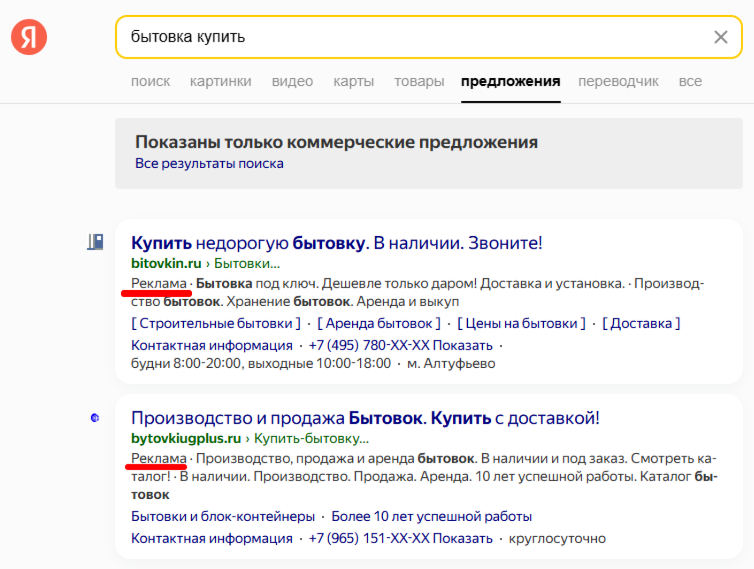
Task: Open Купить недорогую бытовку result title
Action: [x=336, y=242]
